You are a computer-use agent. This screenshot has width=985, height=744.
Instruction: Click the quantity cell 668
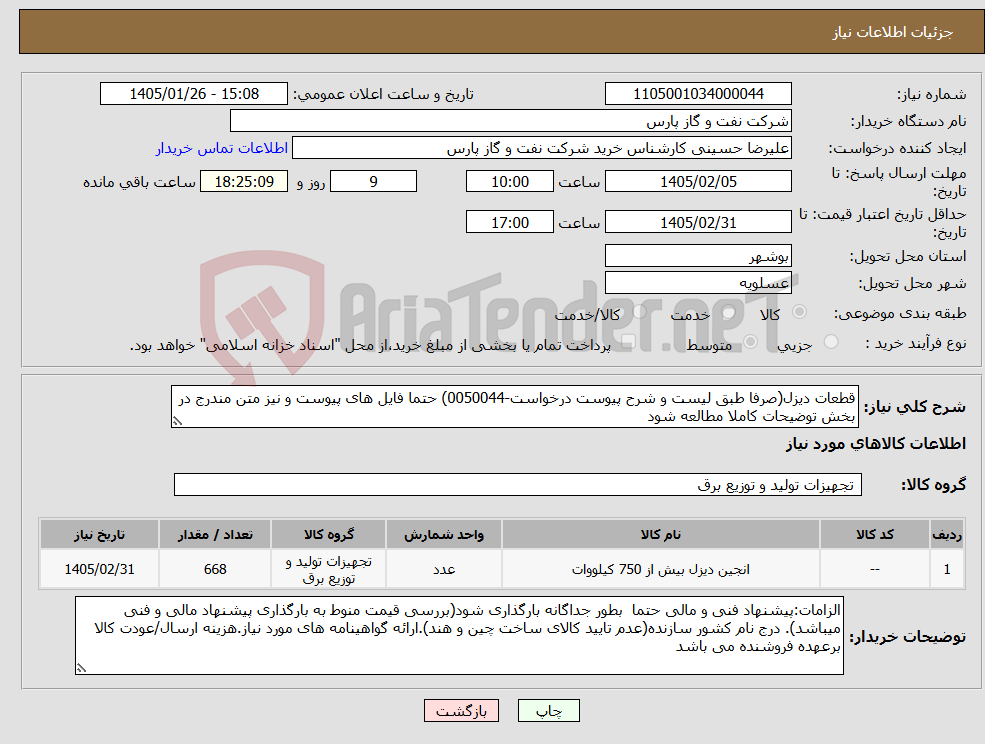[x=215, y=569]
